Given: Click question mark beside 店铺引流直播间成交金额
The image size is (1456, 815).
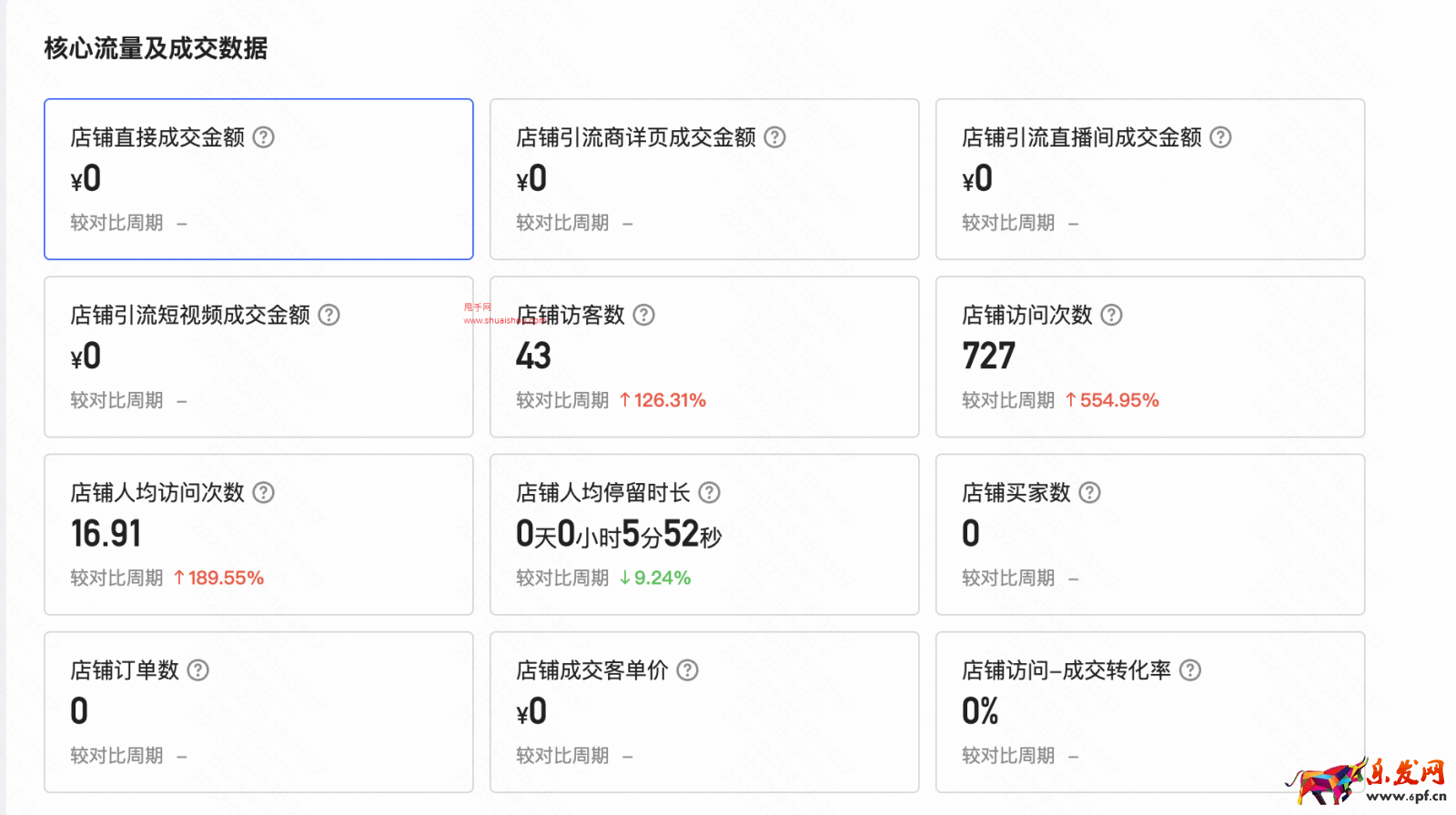Looking at the screenshot, I should coord(1220,137).
